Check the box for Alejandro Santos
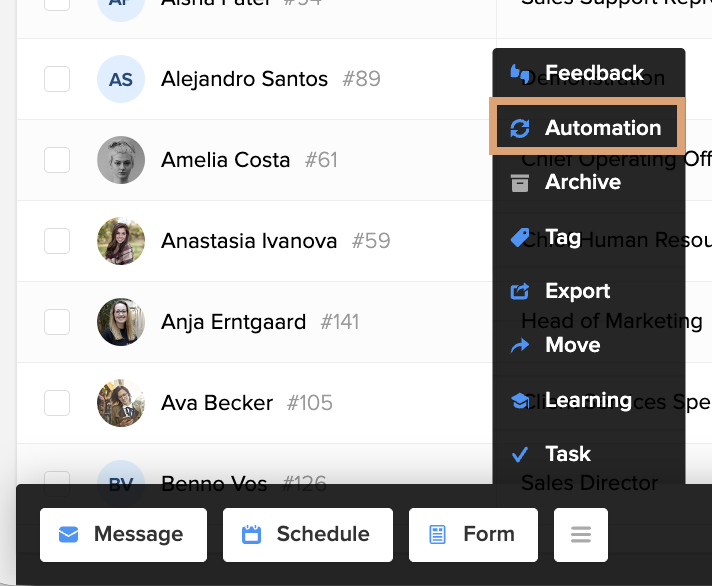The image size is (712, 586). coord(57,79)
